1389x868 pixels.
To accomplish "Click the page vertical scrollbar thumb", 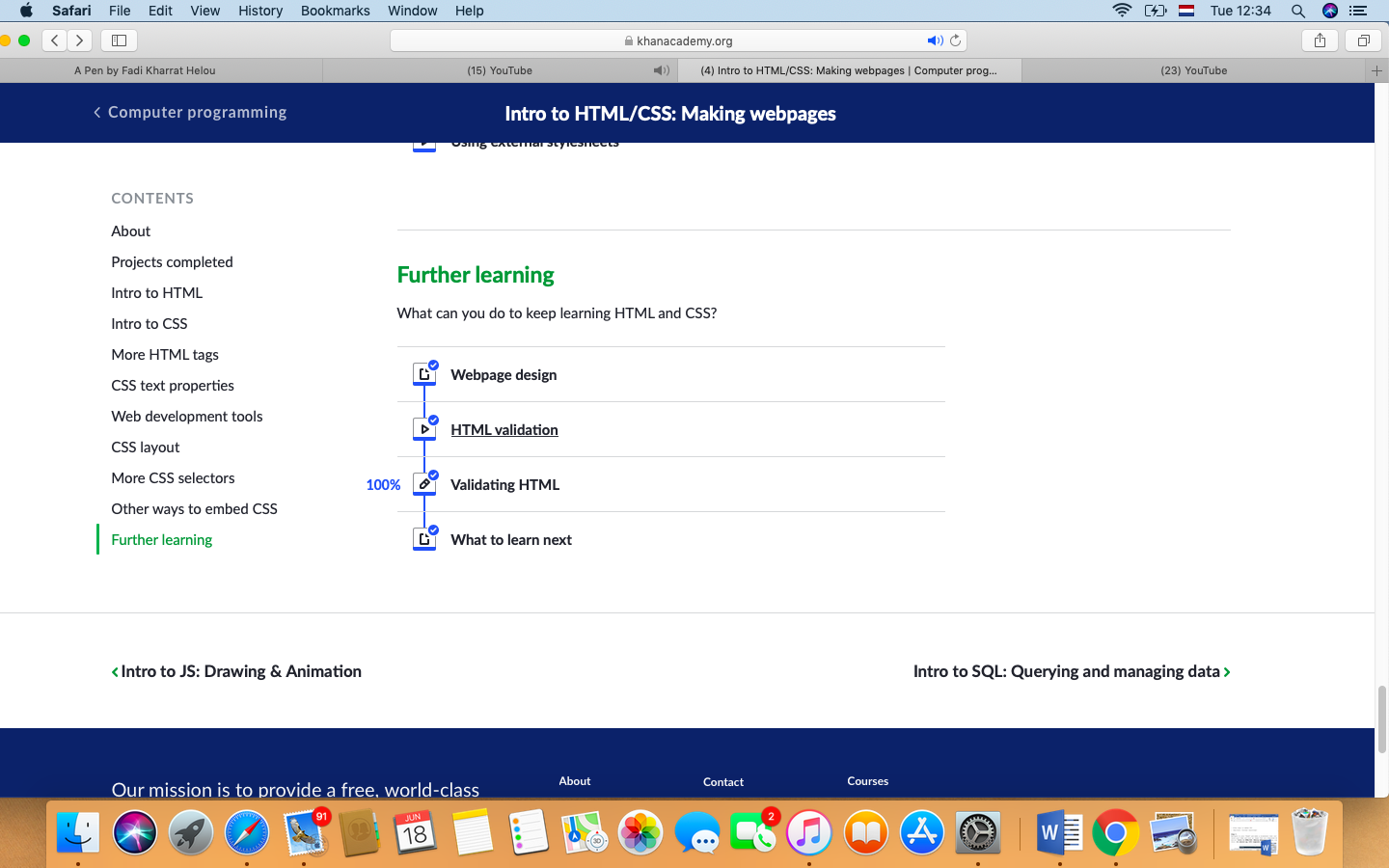I will 1382,719.
